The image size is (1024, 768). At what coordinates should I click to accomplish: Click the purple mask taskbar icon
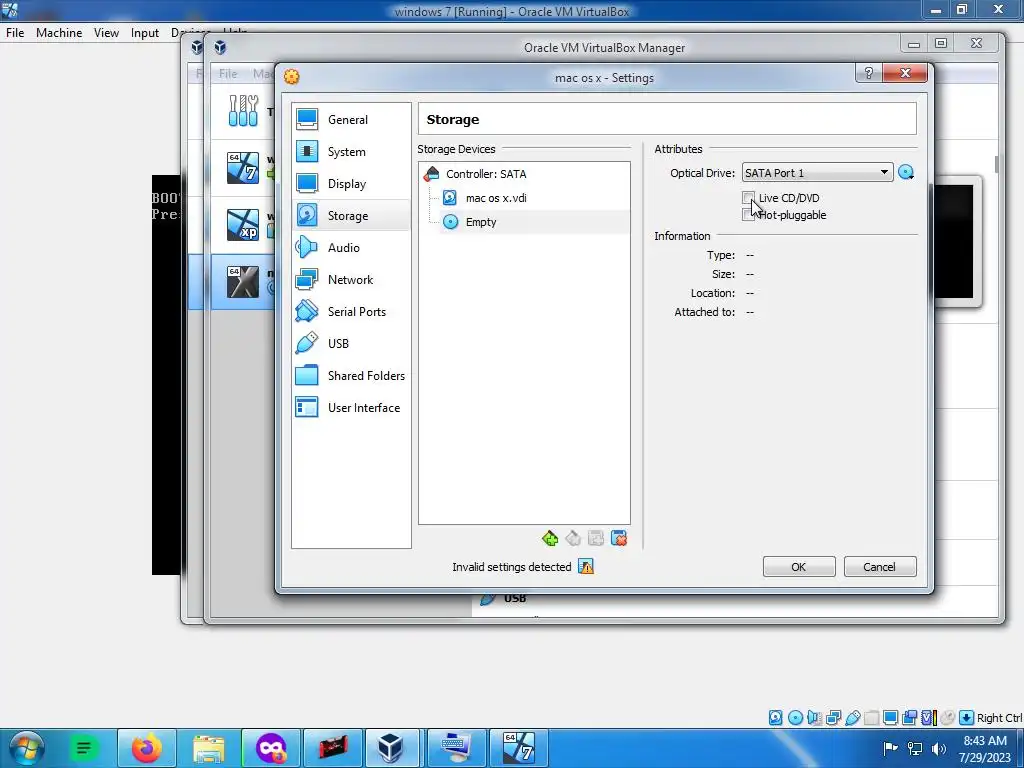[270, 748]
